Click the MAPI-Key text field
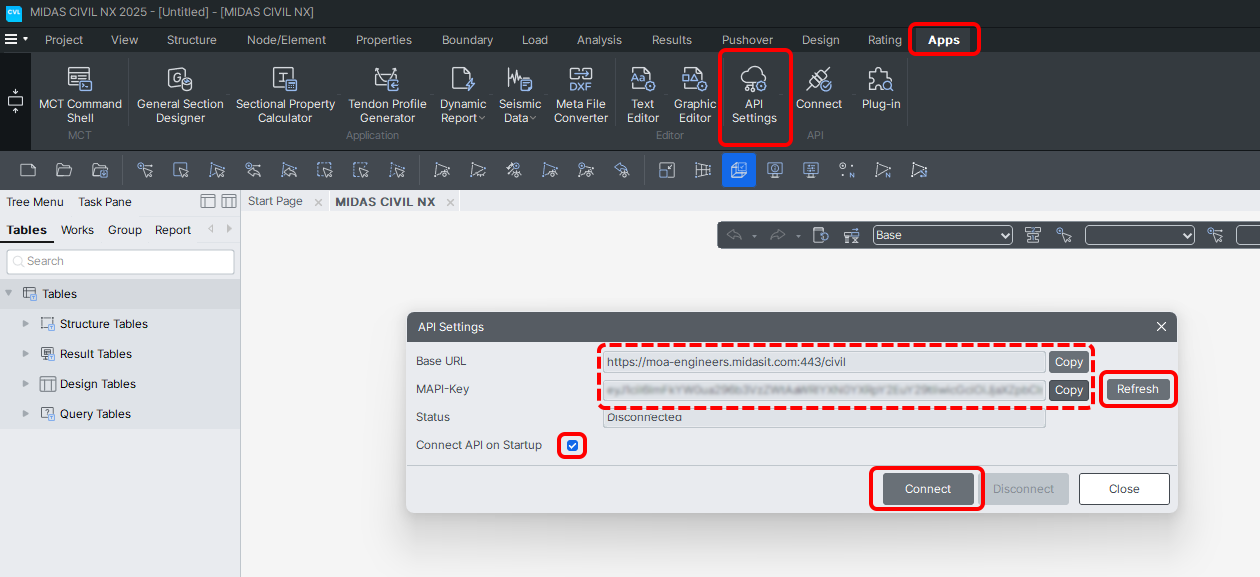 pyautogui.click(x=824, y=390)
